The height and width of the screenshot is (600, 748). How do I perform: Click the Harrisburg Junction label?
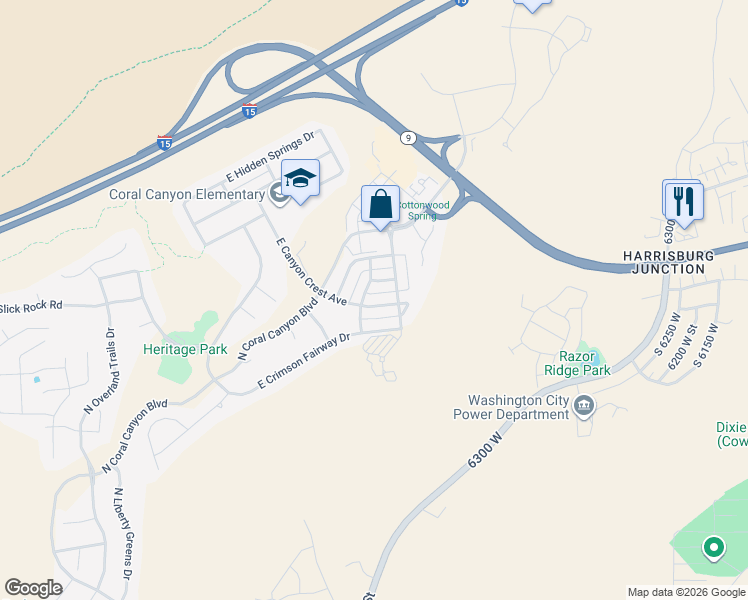[668, 262]
